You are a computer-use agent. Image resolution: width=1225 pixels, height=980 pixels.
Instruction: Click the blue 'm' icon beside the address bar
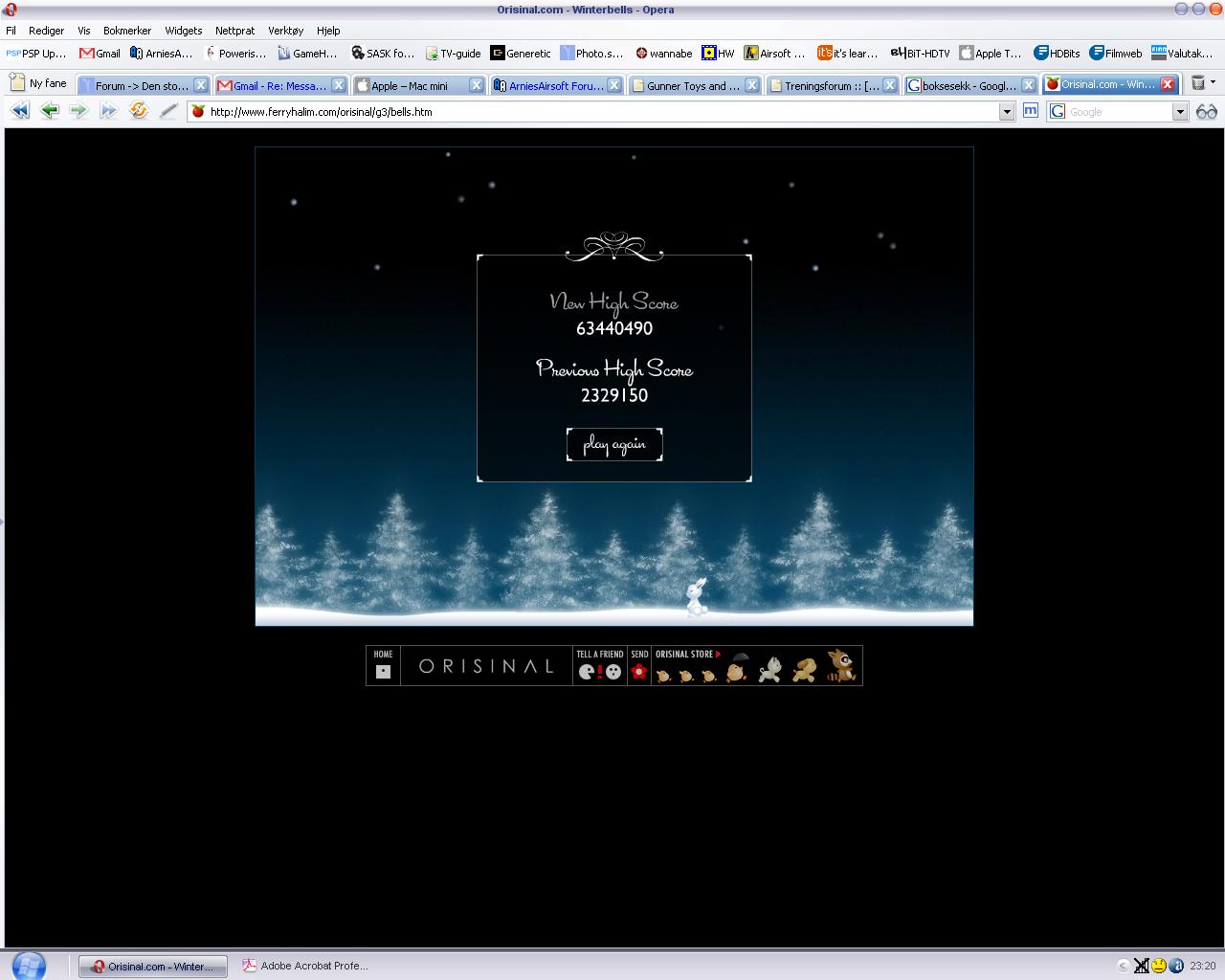1030,111
